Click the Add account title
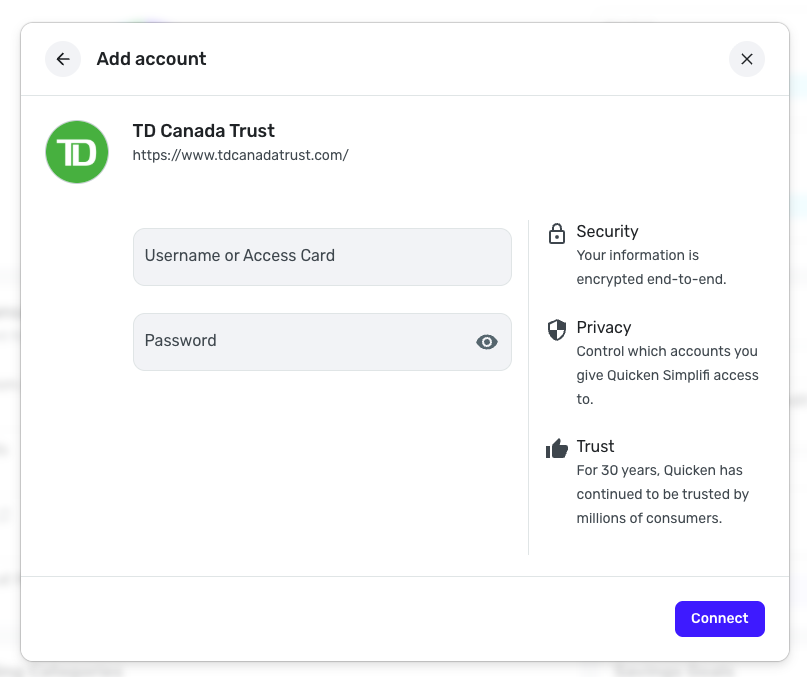Viewport: 807px width, 677px height. tap(151, 59)
